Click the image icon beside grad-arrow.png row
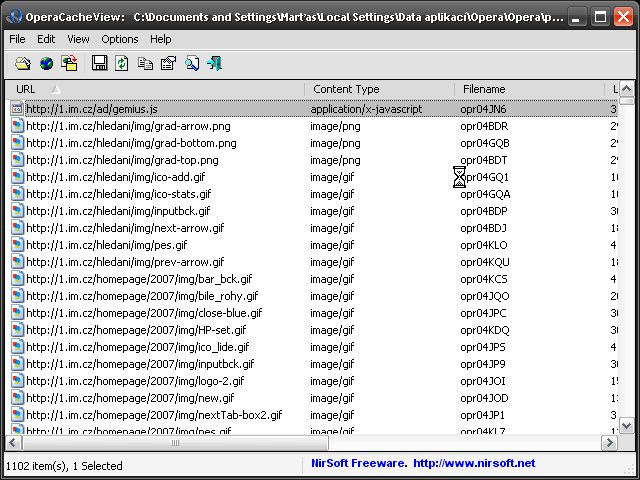This screenshot has height=480, width=640. (x=17, y=126)
